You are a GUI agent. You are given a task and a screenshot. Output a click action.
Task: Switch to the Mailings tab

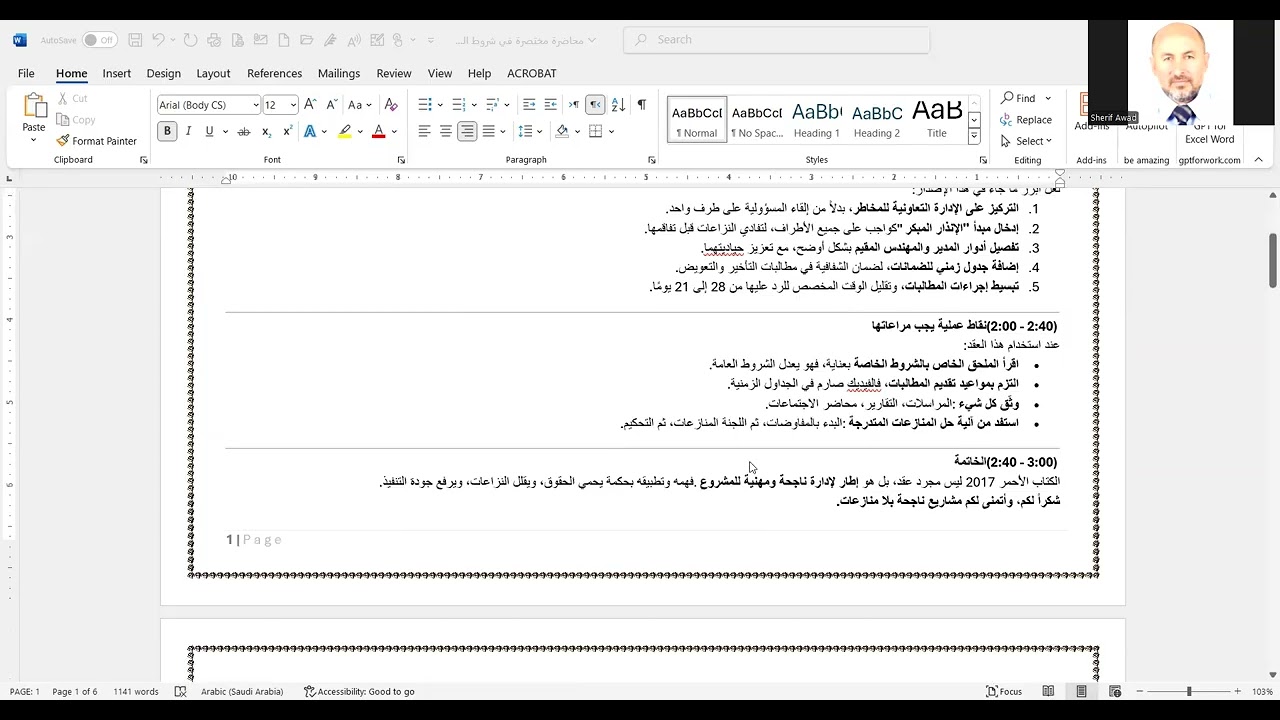coord(339,73)
